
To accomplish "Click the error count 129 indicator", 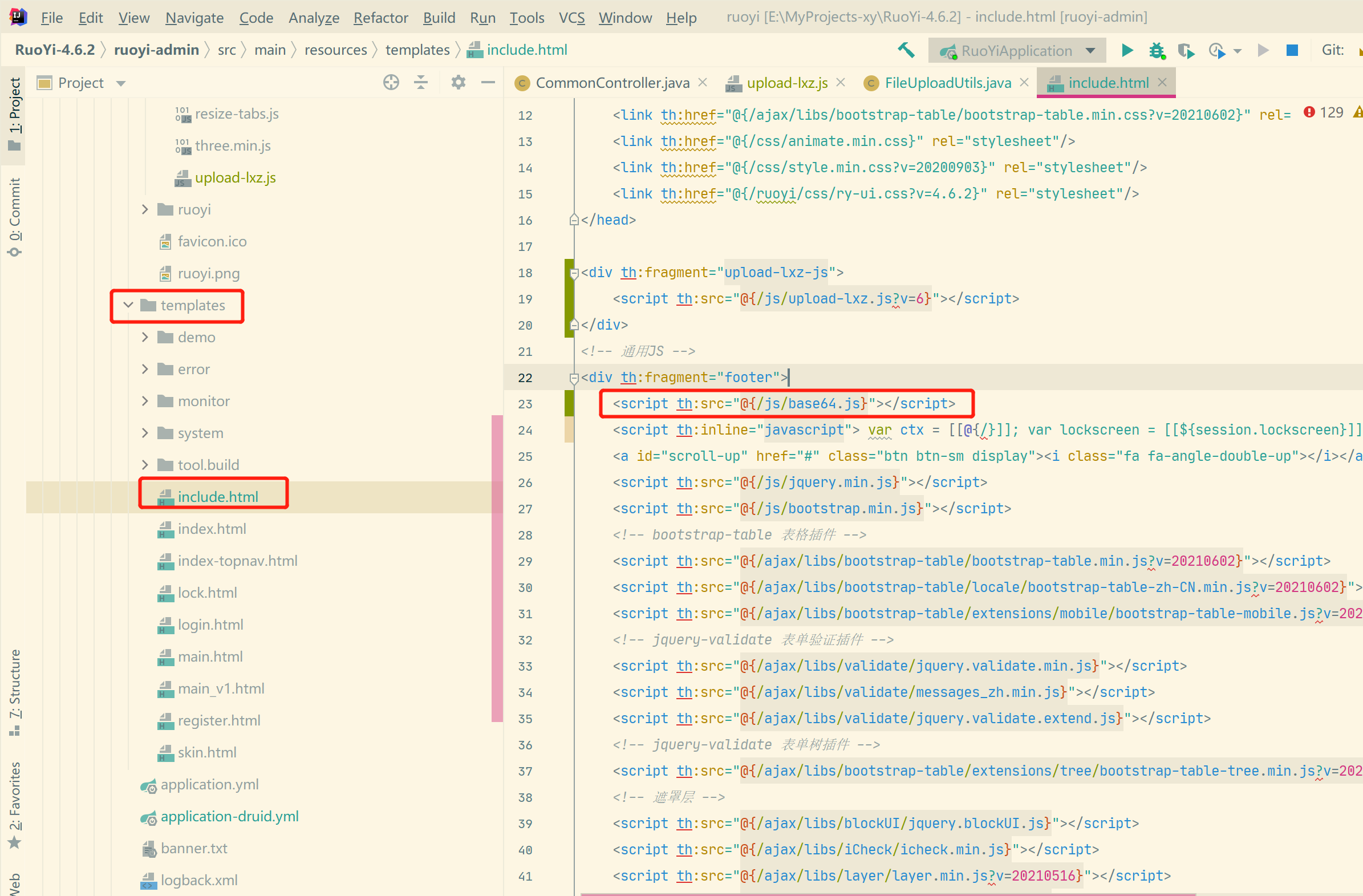I will point(1323,113).
